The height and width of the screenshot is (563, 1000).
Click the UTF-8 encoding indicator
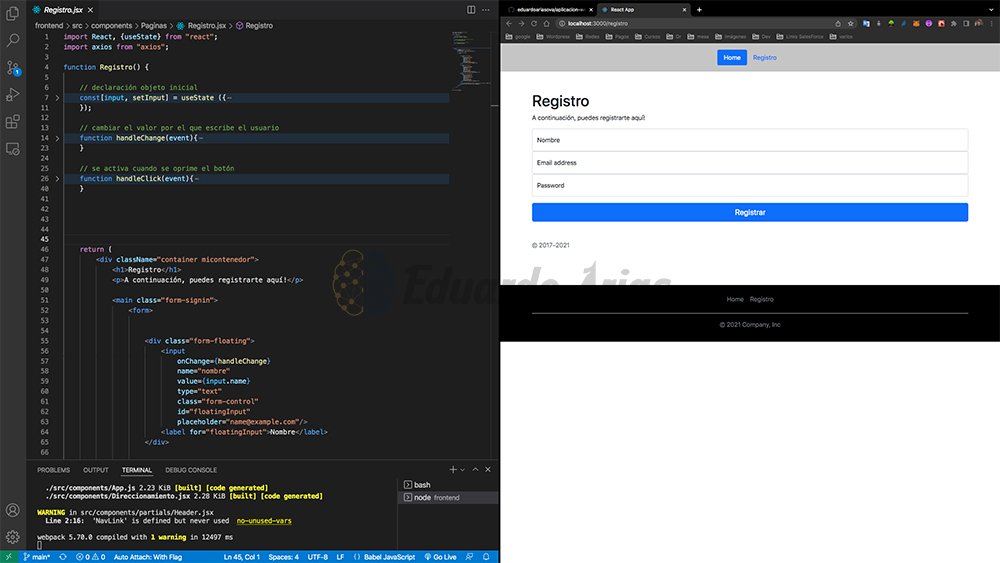pos(318,557)
